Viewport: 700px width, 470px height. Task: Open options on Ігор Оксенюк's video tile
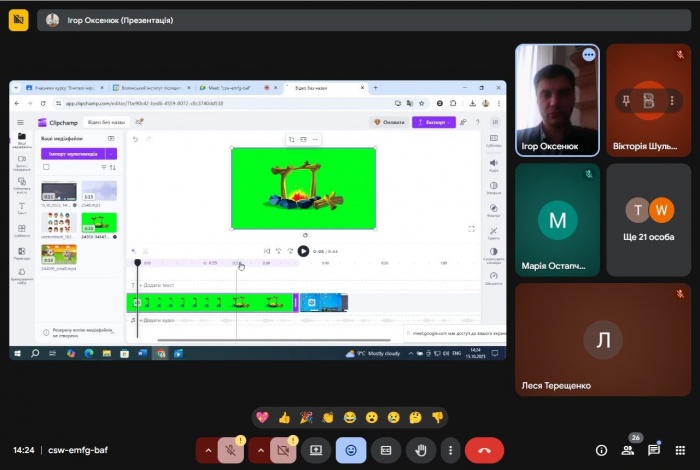(x=588, y=55)
